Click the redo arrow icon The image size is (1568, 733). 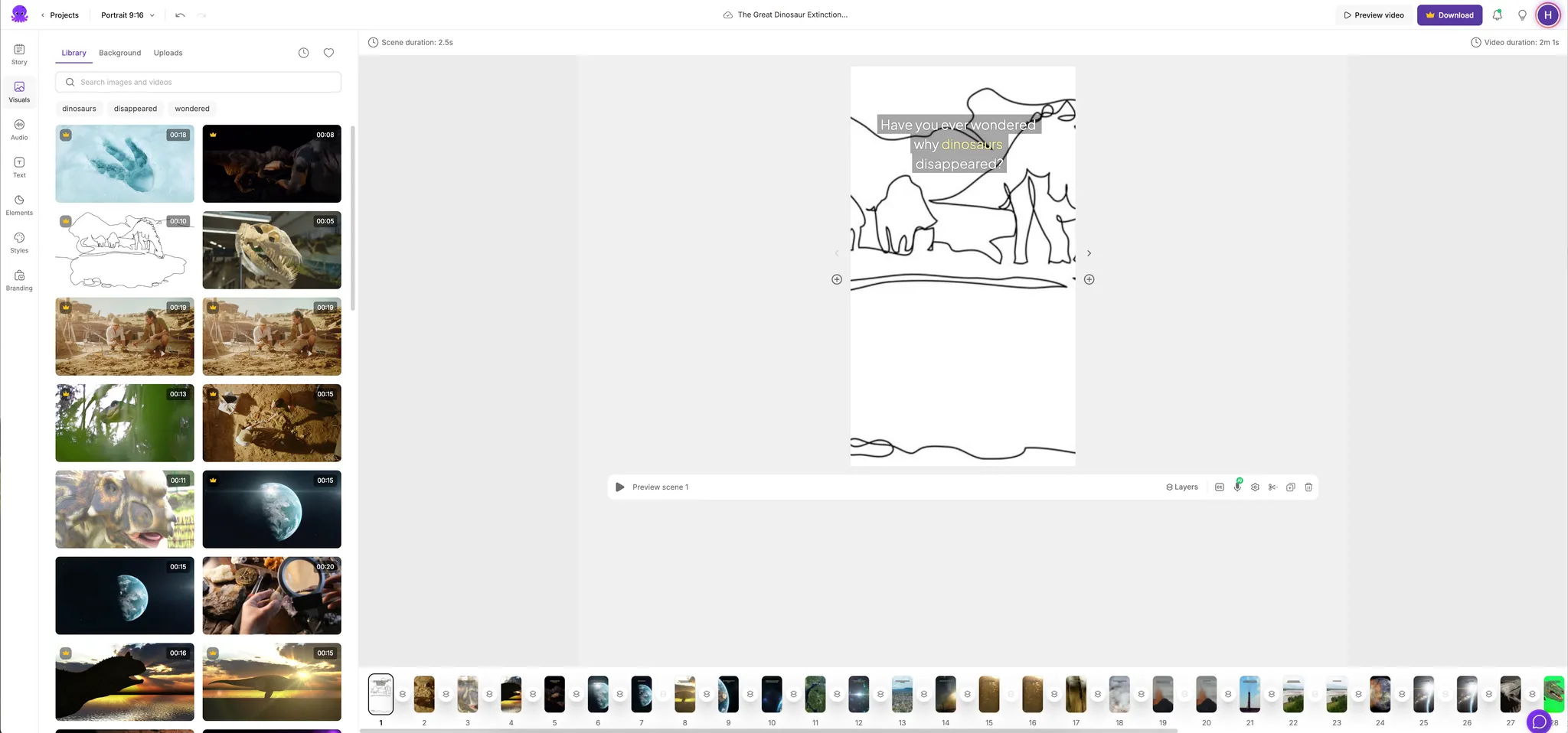tap(201, 15)
